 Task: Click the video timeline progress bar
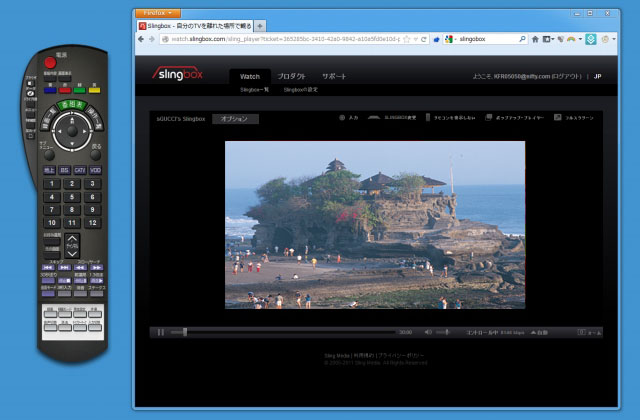(x=283, y=332)
